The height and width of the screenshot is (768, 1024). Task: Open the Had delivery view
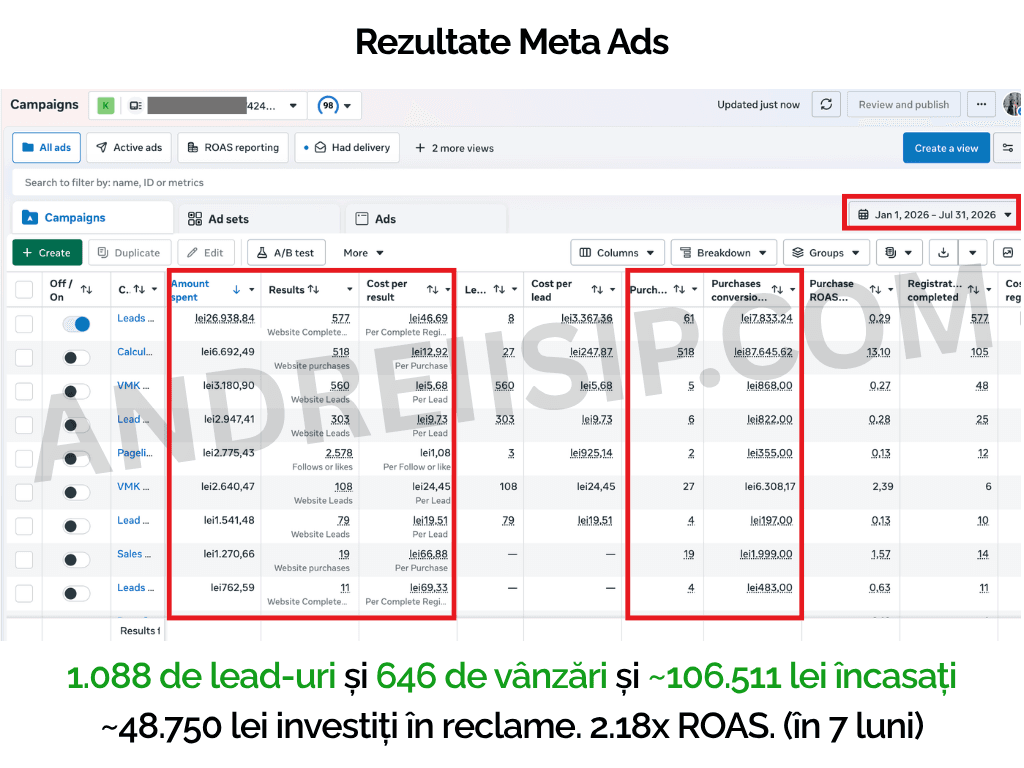click(347, 148)
